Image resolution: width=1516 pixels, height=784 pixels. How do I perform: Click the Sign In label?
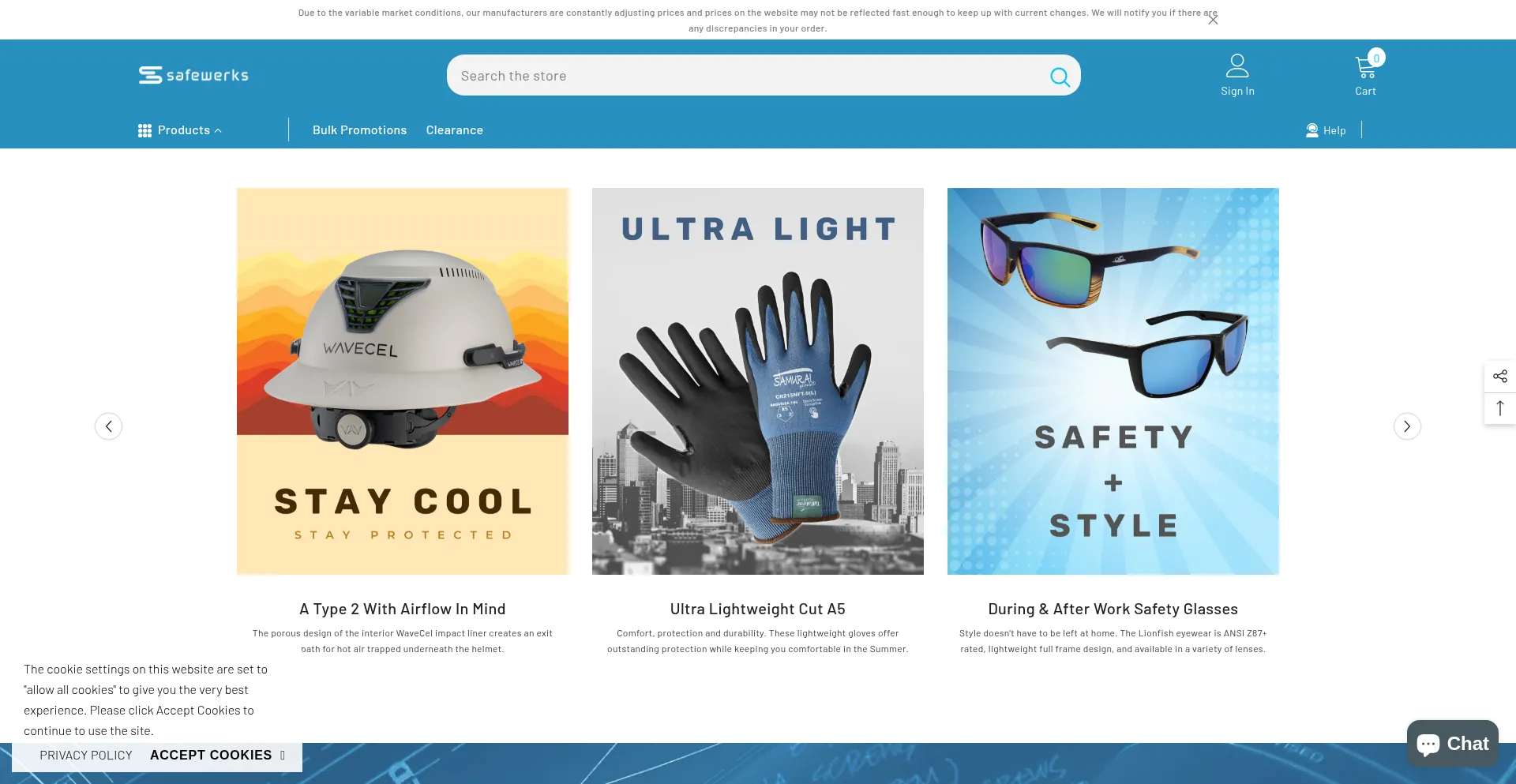1237,92
